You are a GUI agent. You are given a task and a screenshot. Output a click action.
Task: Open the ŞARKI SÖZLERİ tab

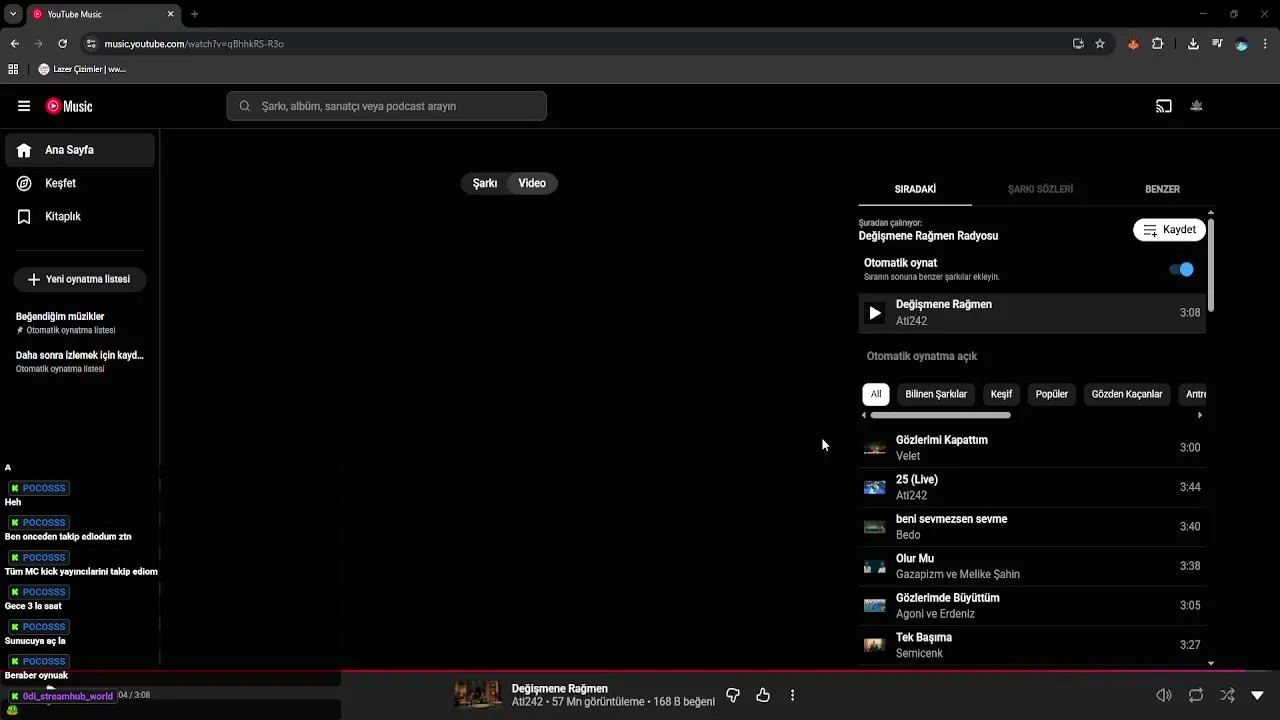click(x=1040, y=189)
